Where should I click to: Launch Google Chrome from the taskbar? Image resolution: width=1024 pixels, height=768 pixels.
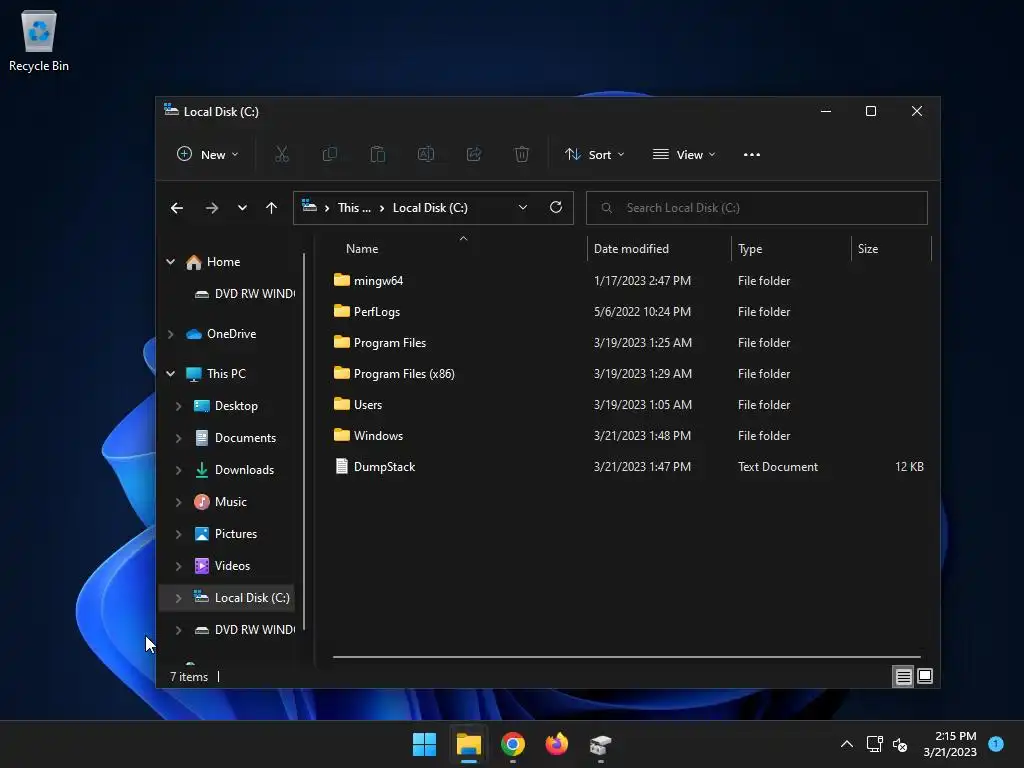(513, 744)
